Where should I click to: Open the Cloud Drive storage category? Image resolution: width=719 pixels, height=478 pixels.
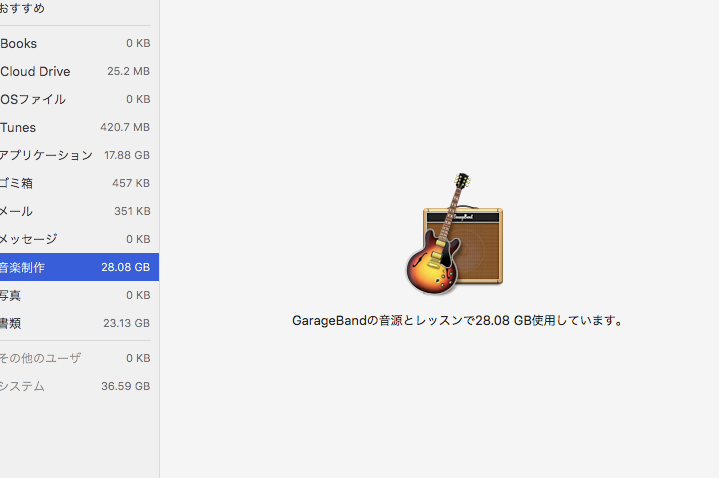click(79, 72)
